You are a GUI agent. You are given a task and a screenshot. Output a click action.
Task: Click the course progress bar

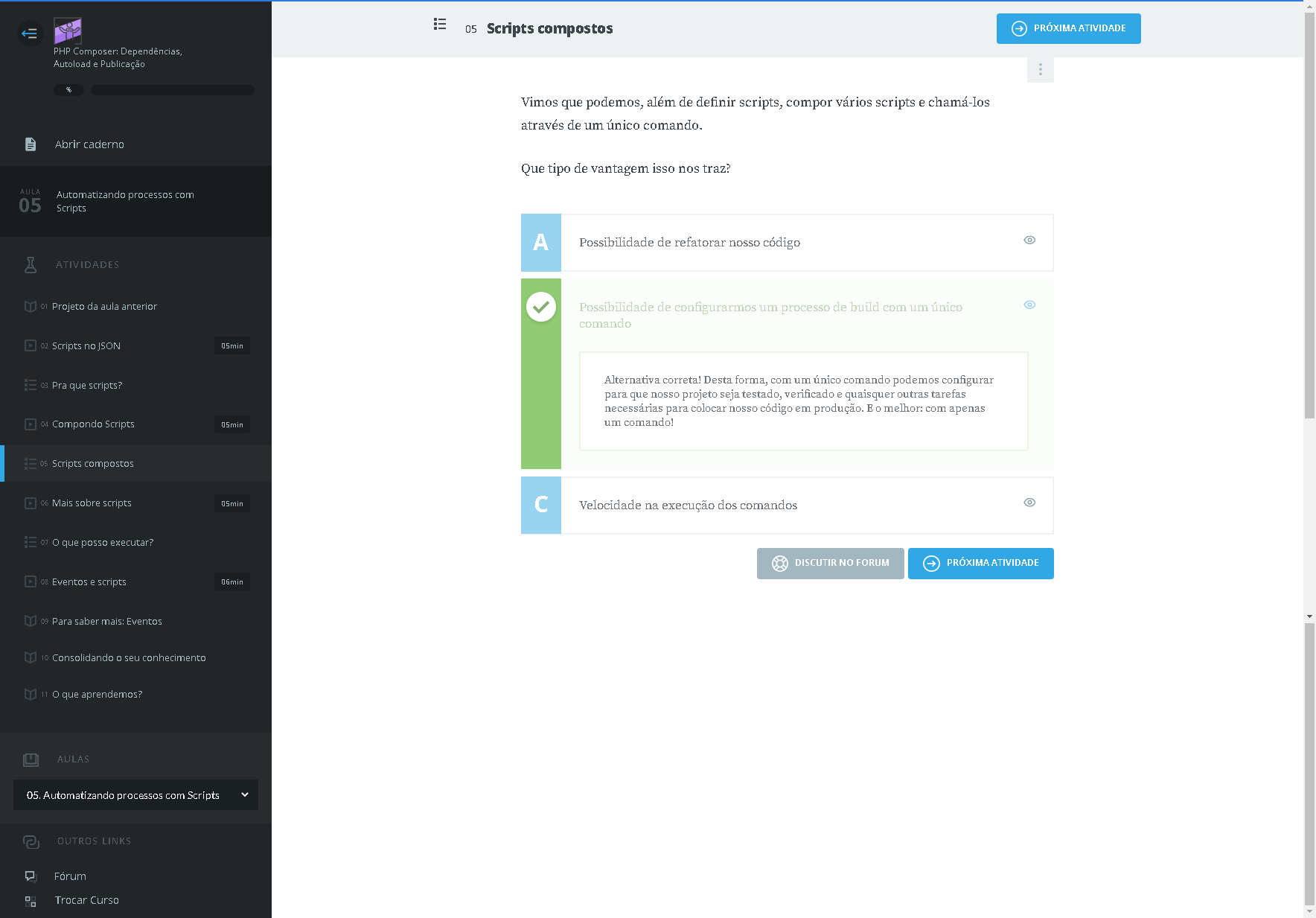(x=172, y=90)
